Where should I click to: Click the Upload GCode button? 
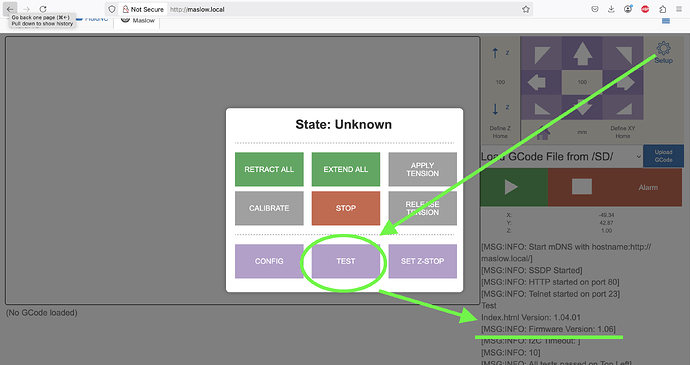click(663, 156)
